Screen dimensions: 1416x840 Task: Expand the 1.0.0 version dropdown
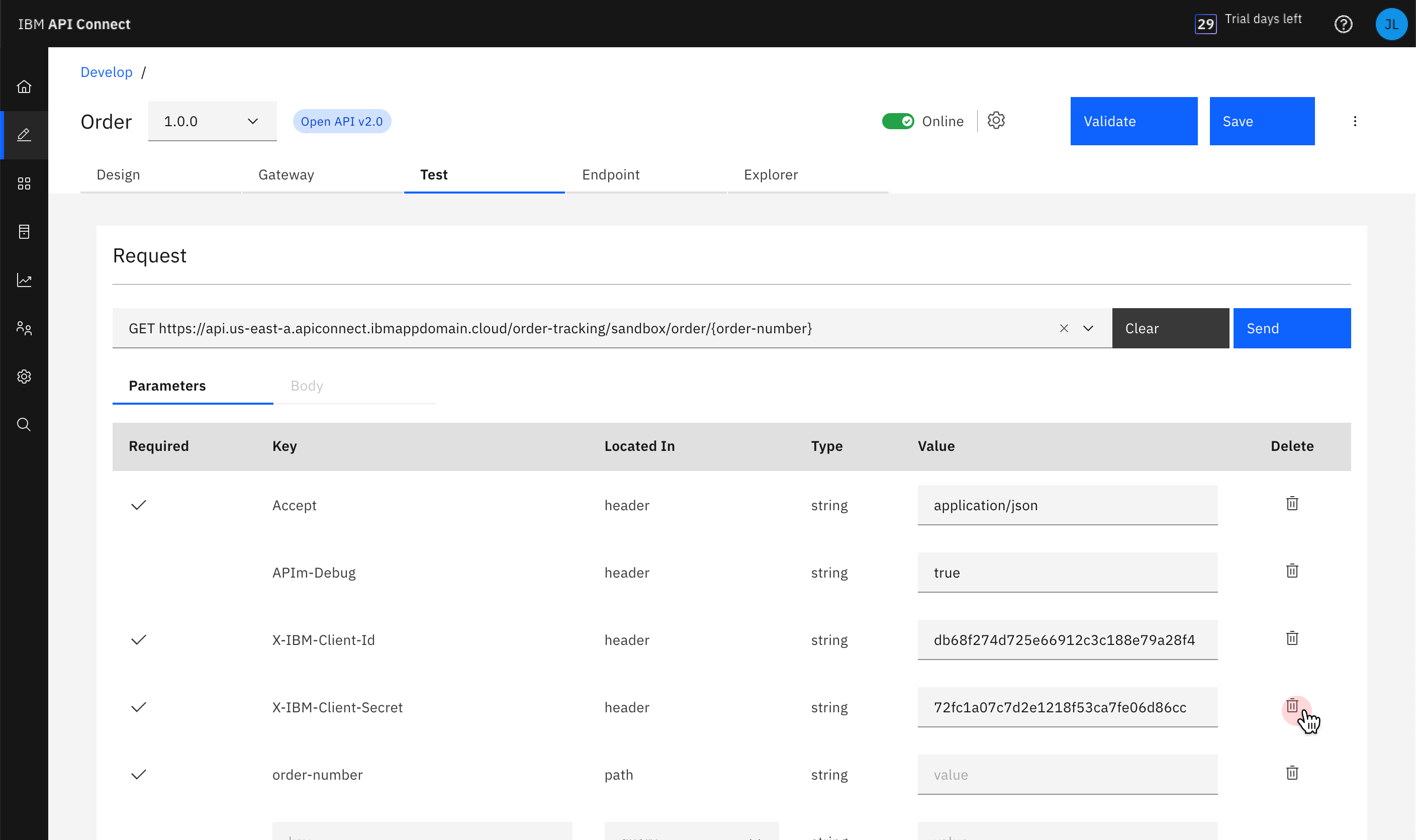tap(212, 121)
